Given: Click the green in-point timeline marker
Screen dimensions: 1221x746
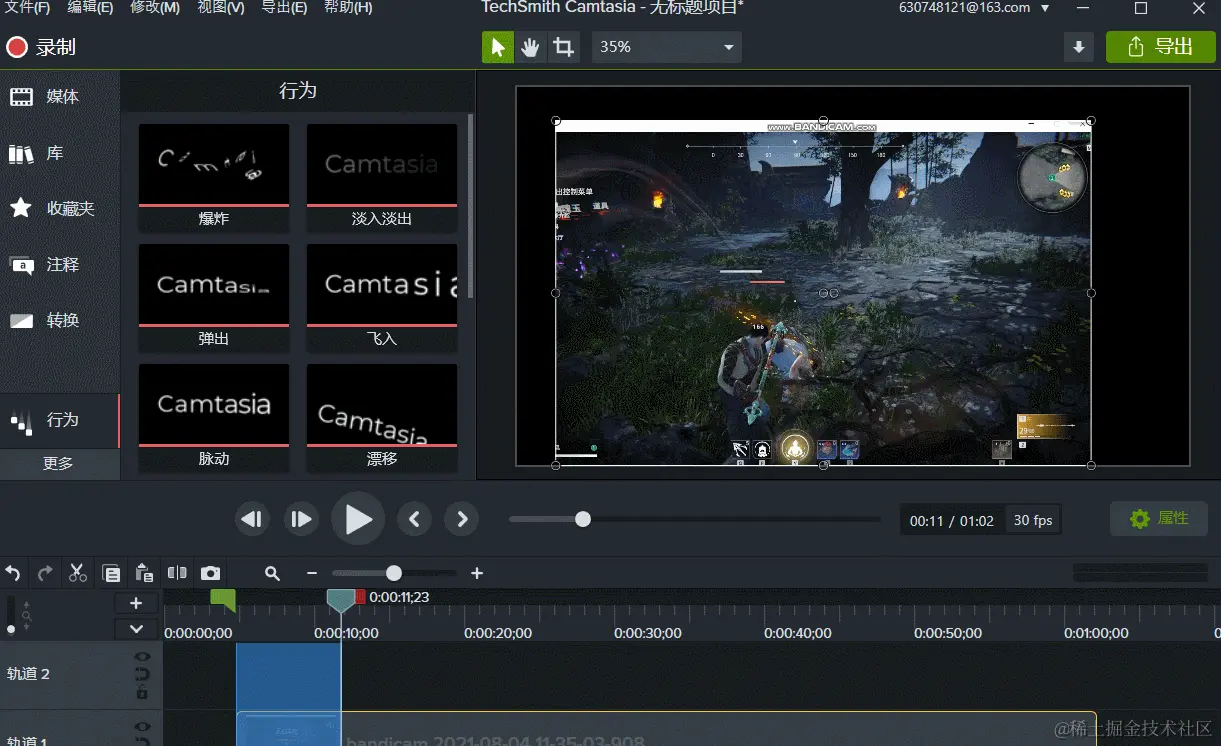Looking at the screenshot, I should pos(223,599).
